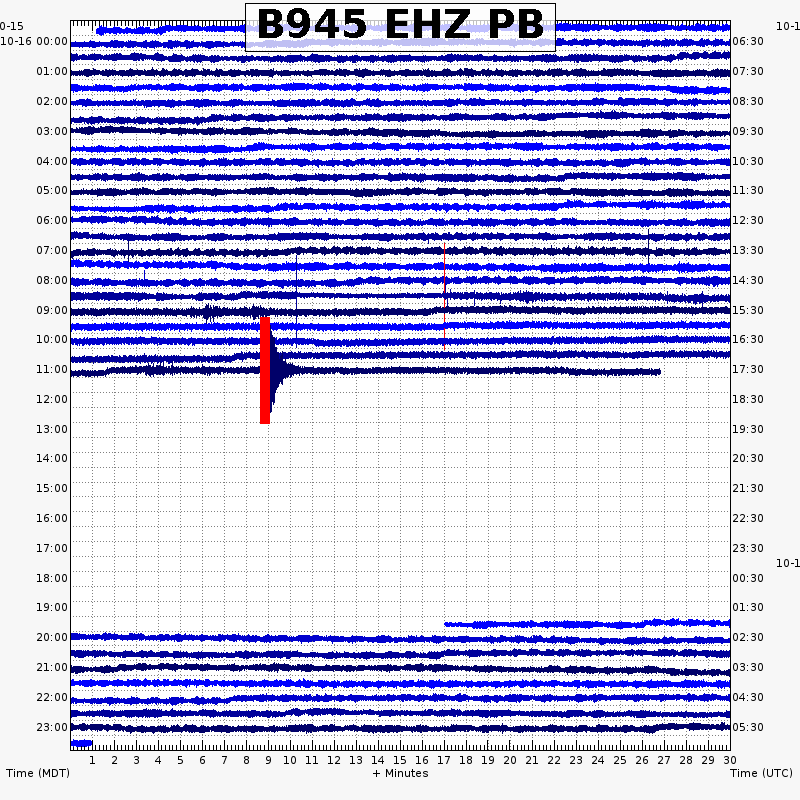The width and height of the screenshot is (800, 800).
Task: Click minute tick label "13" on bottom axis
Action: [x=356, y=760]
